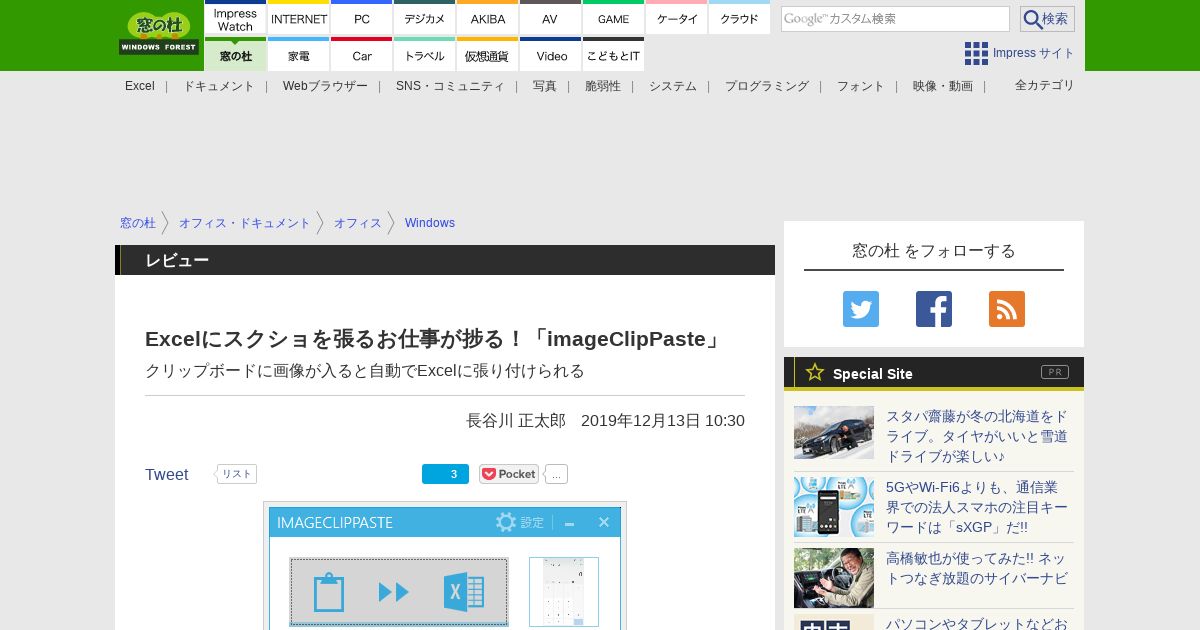Viewport: 1200px width, 630px height.
Task: Open the Facebook follow icon
Action: pyautogui.click(x=934, y=309)
